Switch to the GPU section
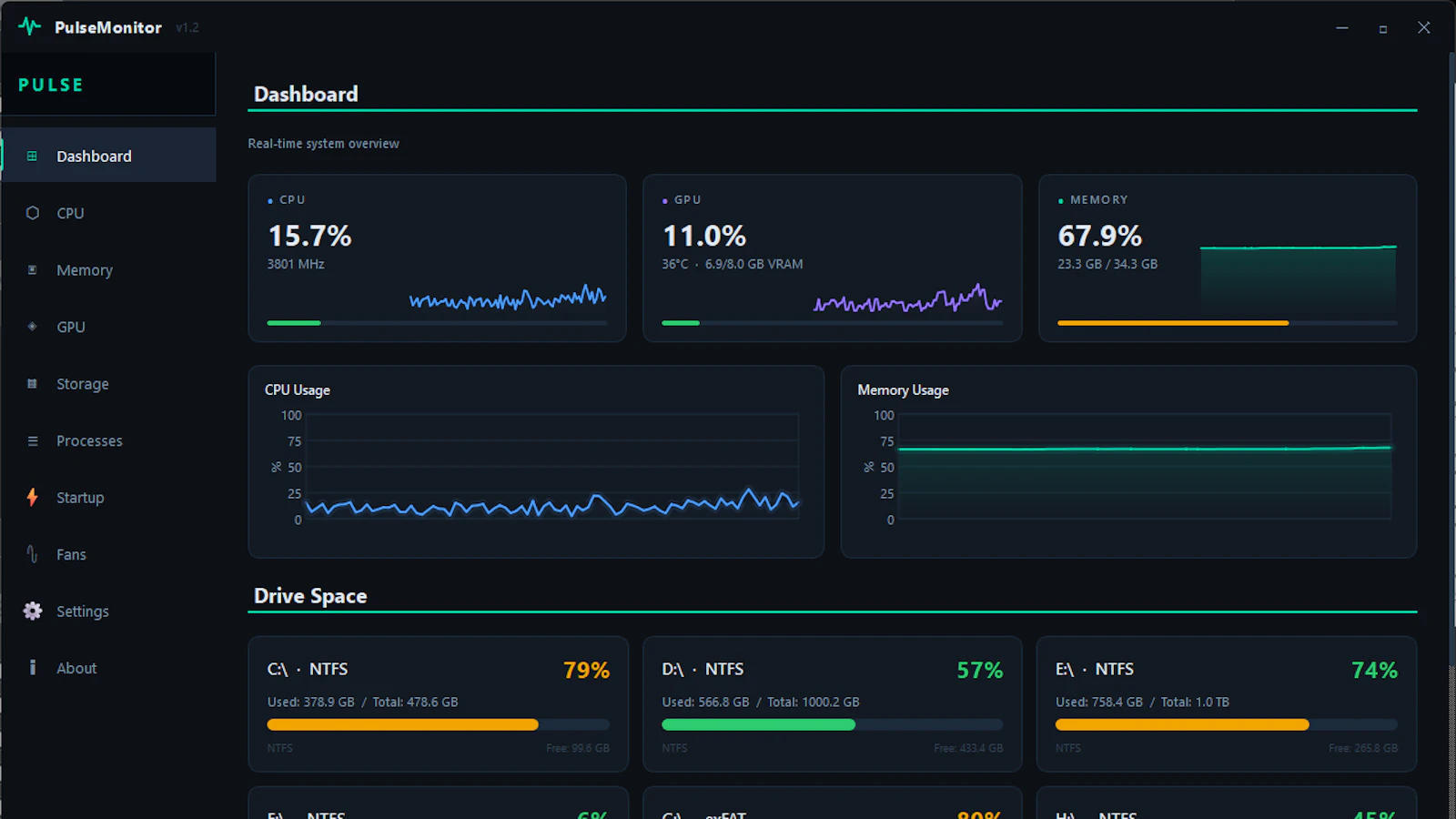1456x819 pixels. [109, 327]
